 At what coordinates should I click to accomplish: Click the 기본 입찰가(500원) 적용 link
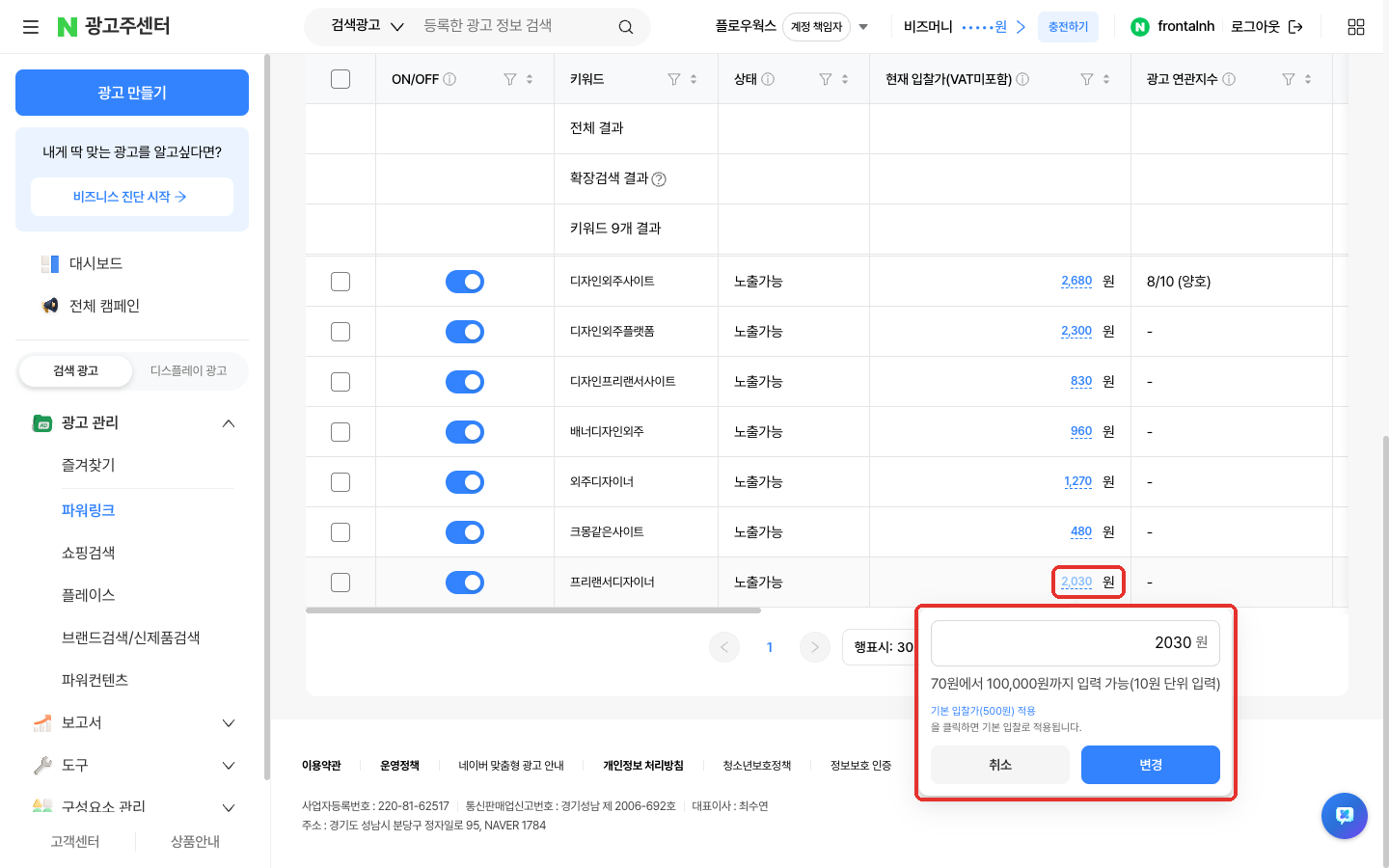coord(983,711)
